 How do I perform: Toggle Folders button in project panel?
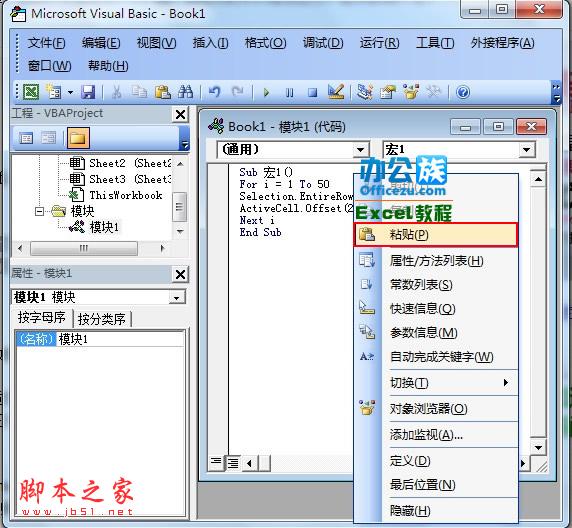point(78,138)
